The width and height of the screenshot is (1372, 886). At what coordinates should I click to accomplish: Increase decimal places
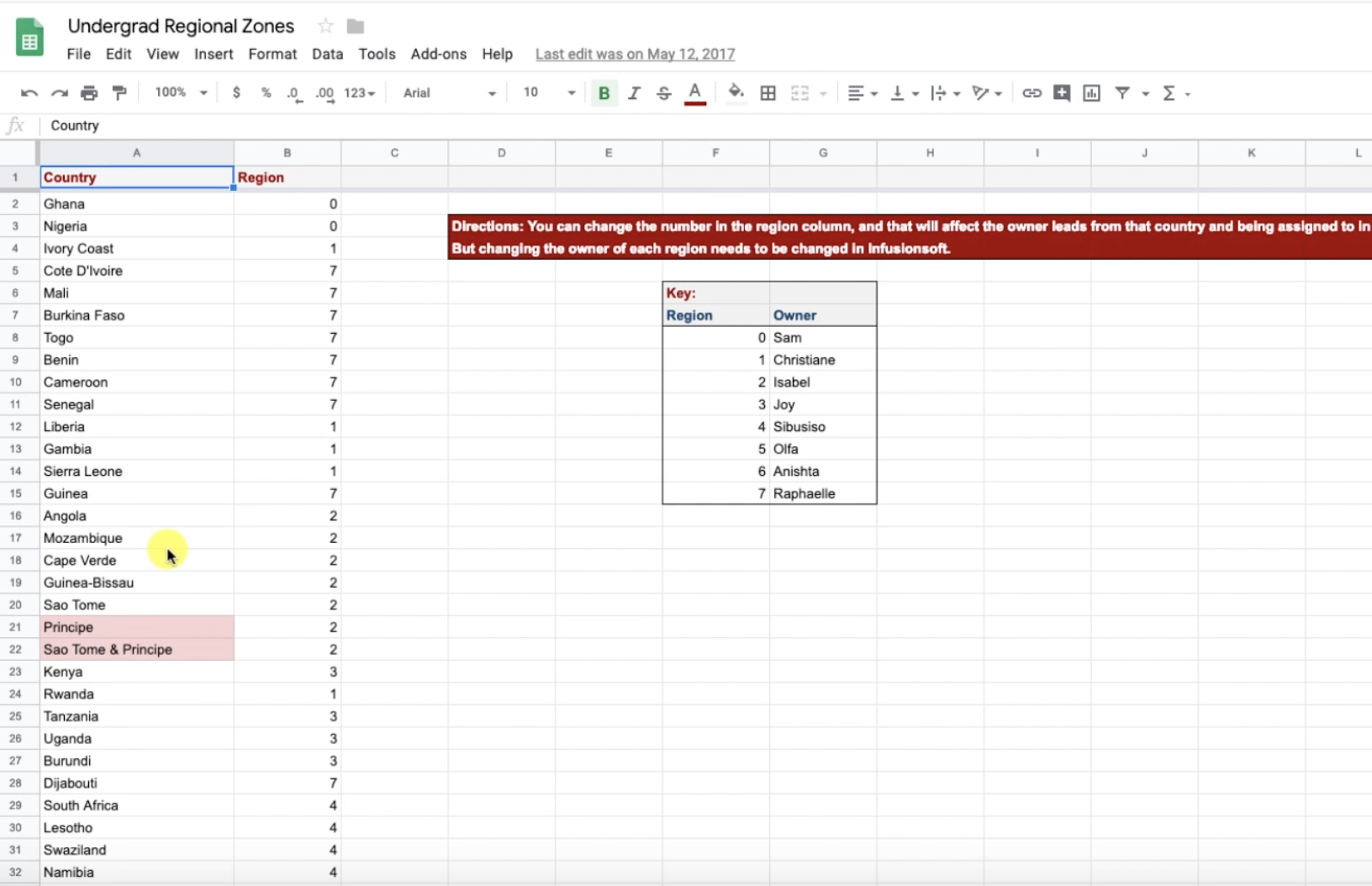coord(325,93)
